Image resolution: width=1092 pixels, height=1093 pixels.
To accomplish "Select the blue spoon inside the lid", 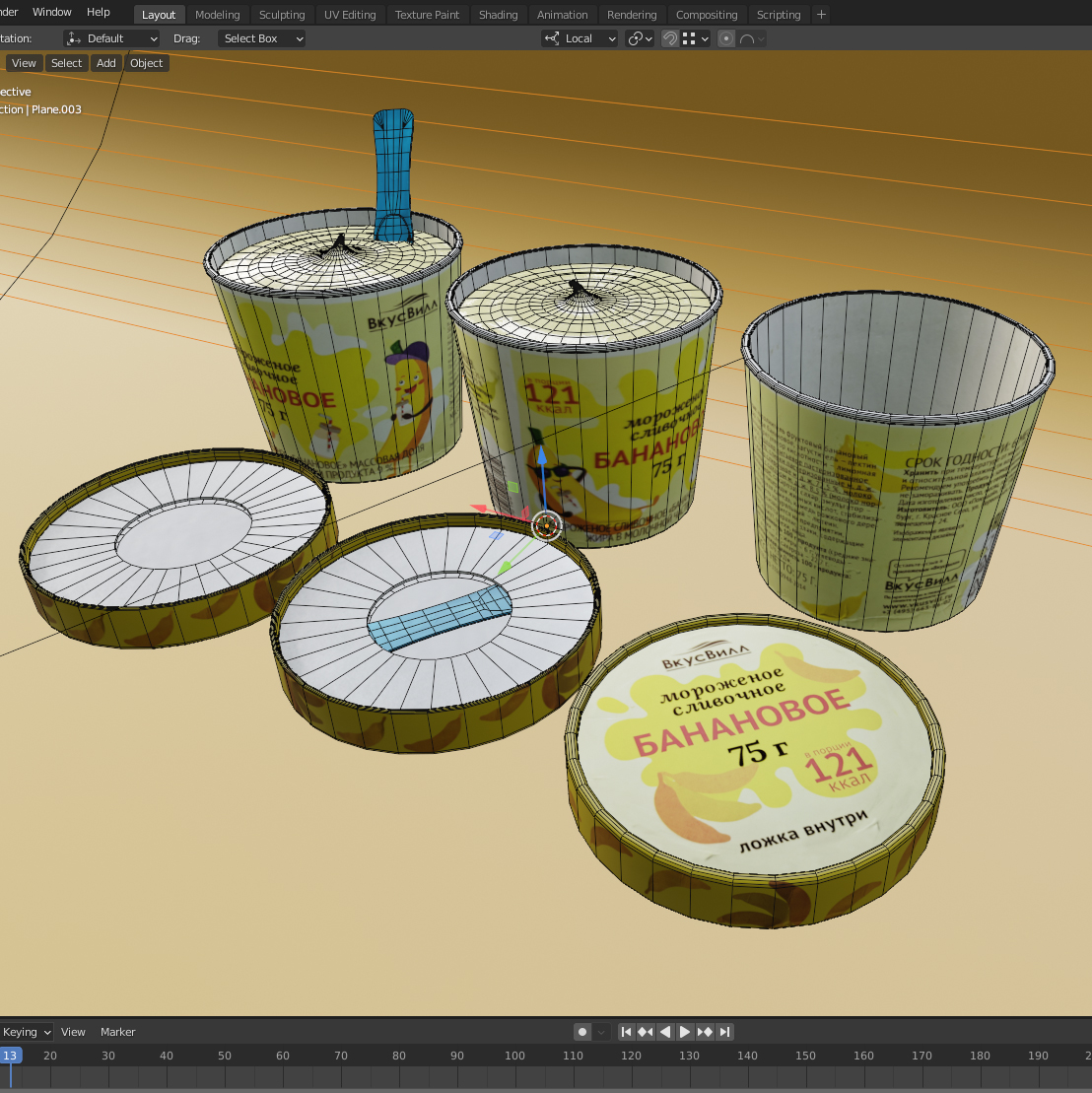I will 439,617.
